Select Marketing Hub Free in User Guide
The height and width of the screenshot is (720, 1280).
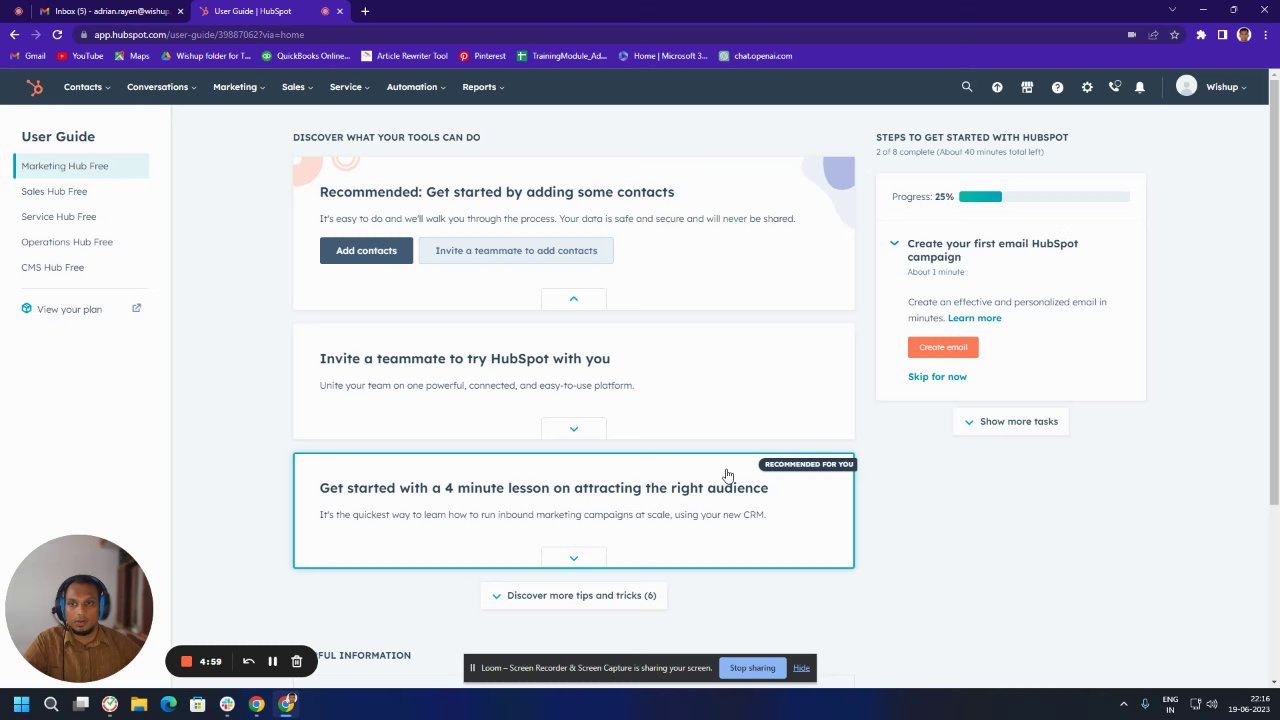[82, 166]
